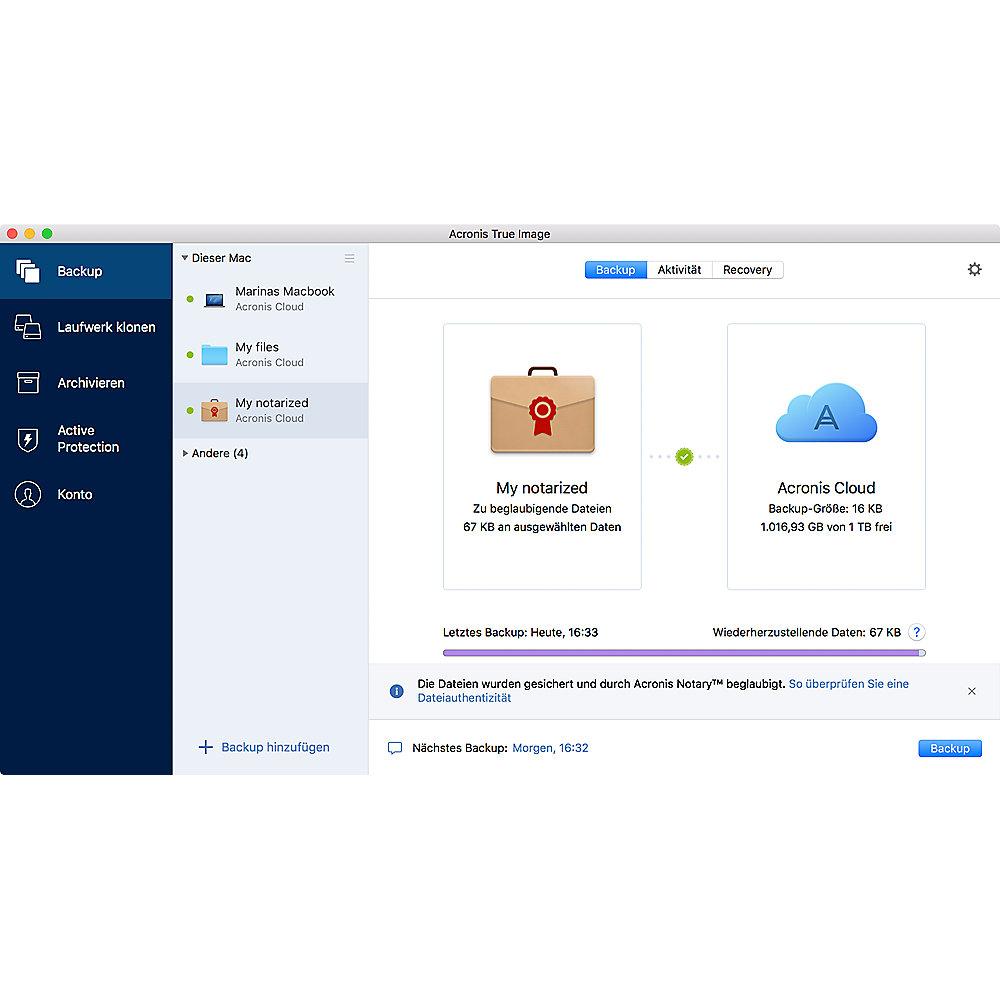Expand the Andere (4) group
Image resolution: width=1000 pixels, height=1000 pixels.
(185, 454)
